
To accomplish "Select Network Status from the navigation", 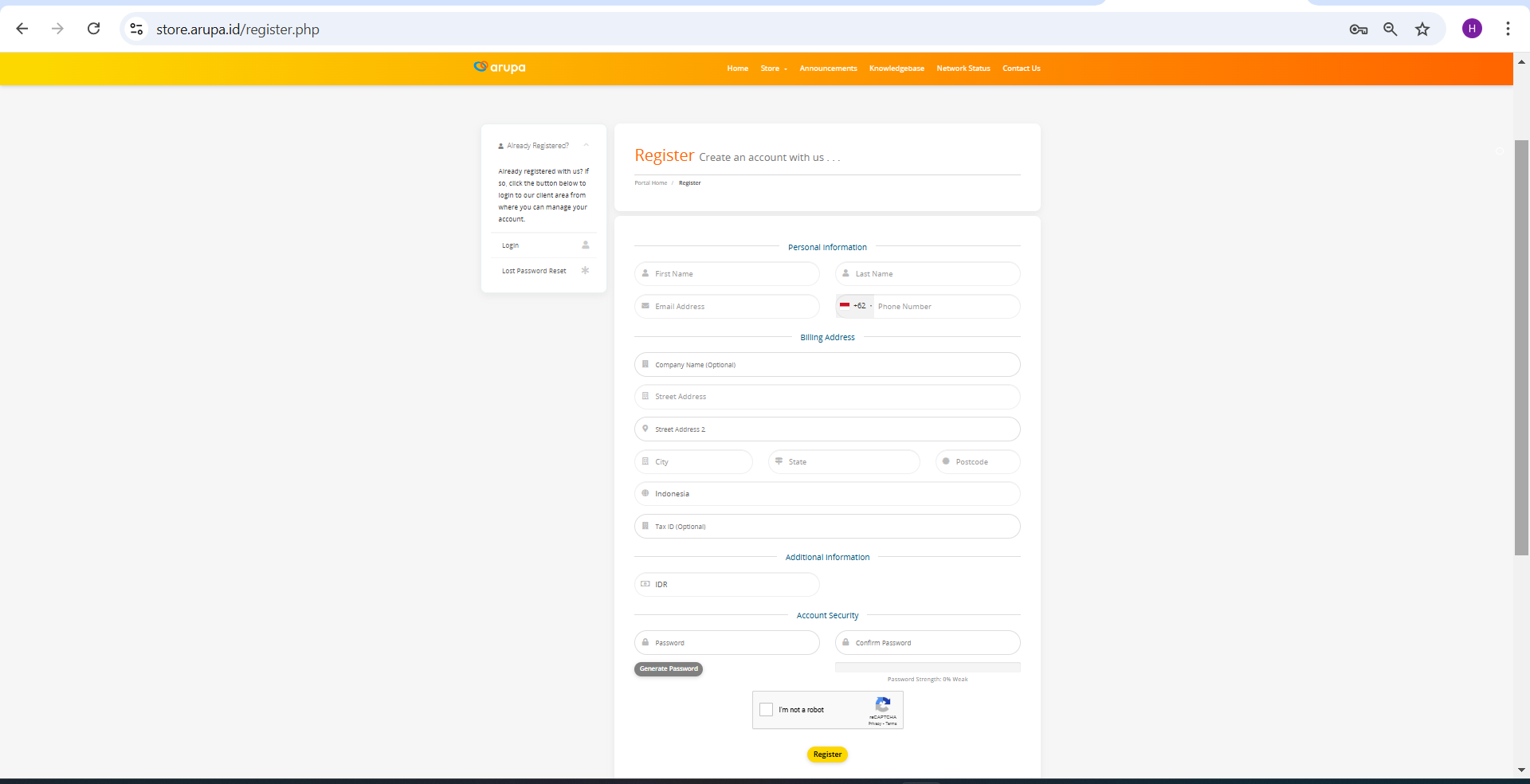I will pos(963,69).
